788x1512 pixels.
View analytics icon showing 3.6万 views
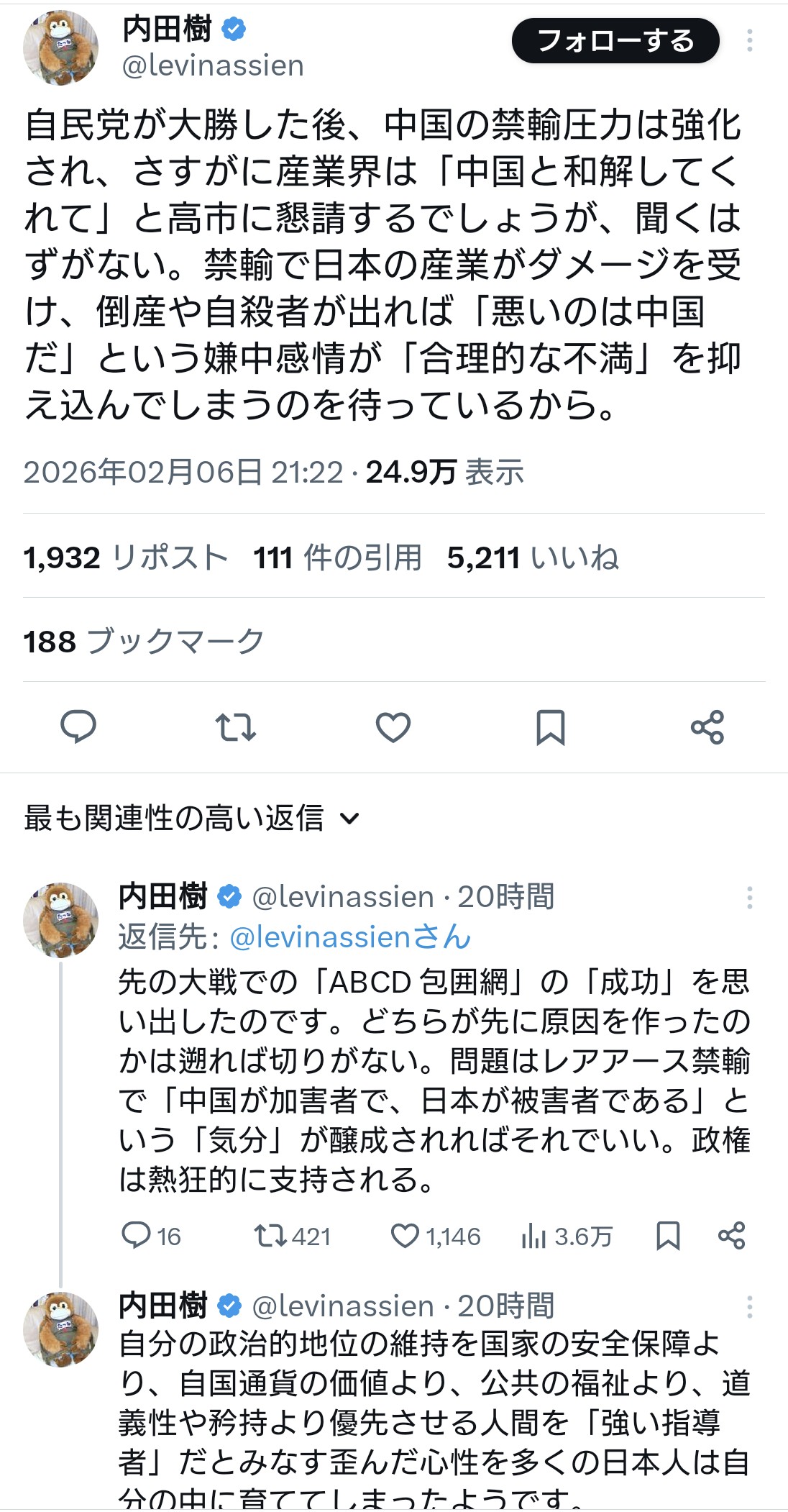click(x=566, y=1236)
